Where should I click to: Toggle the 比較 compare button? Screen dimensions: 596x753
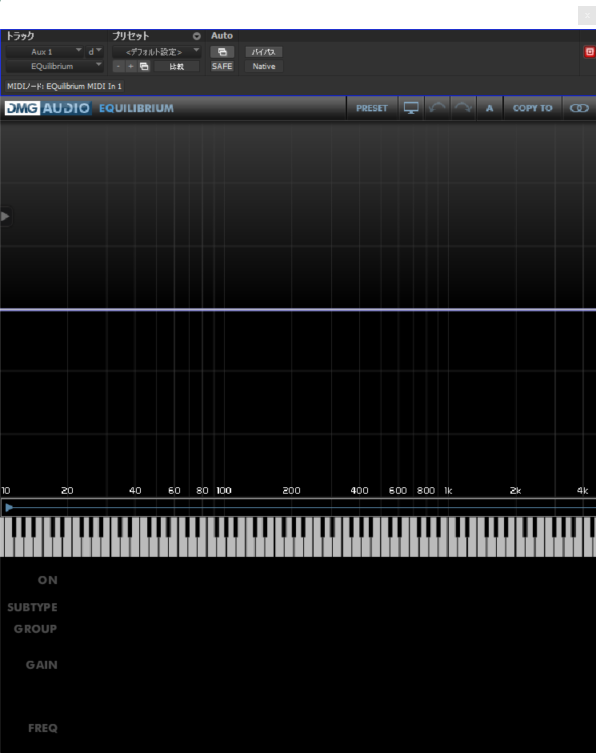click(177, 66)
